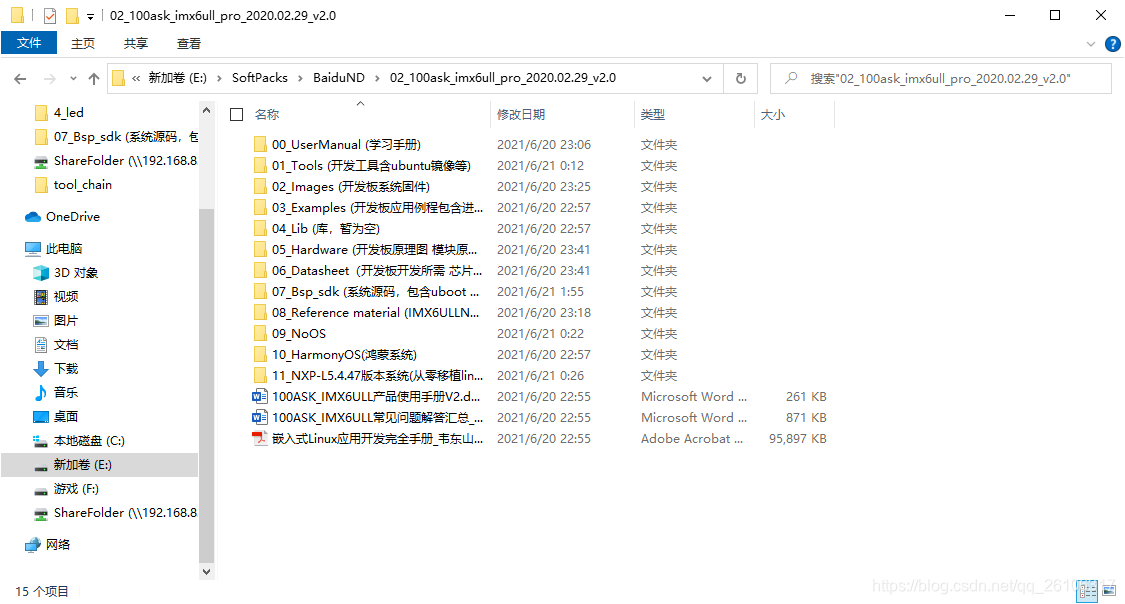The image size is (1125, 604).
Task: Go up one folder level
Action: point(94,79)
